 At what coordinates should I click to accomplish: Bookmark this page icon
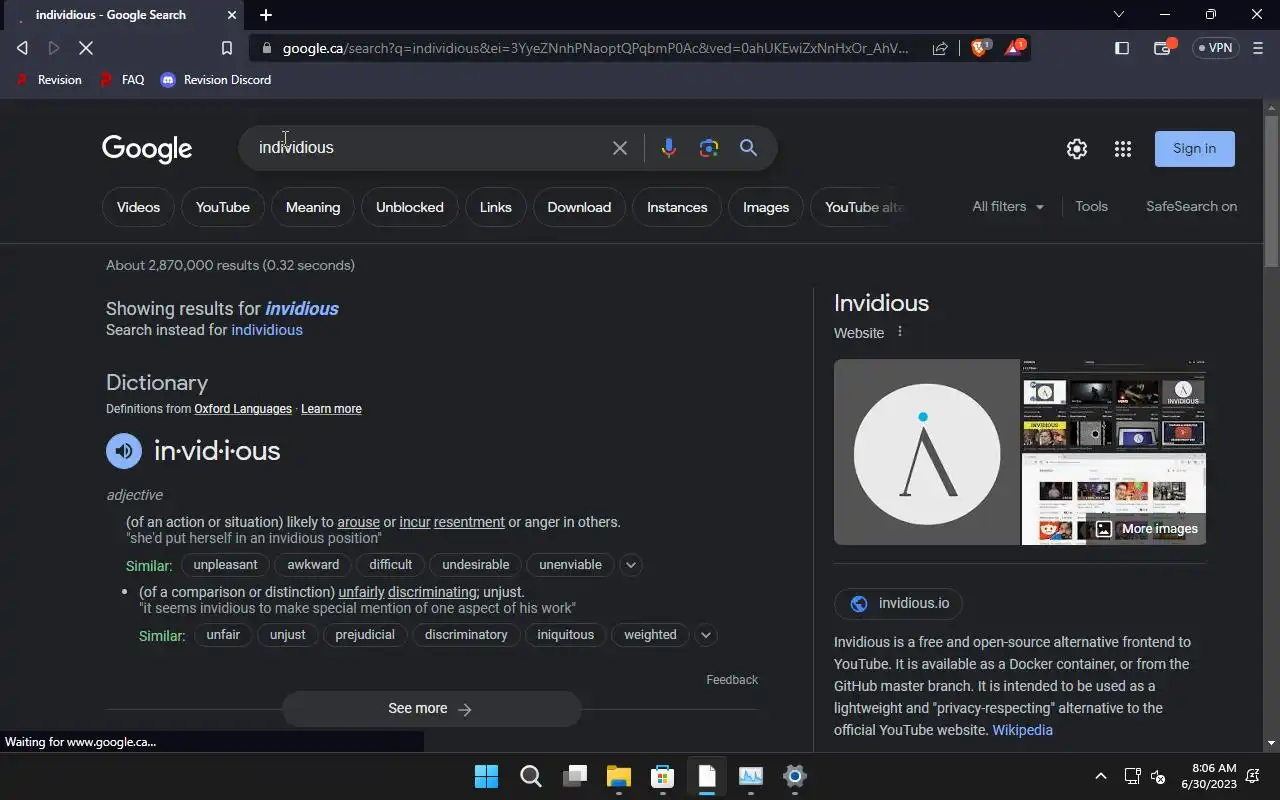[227, 48]
